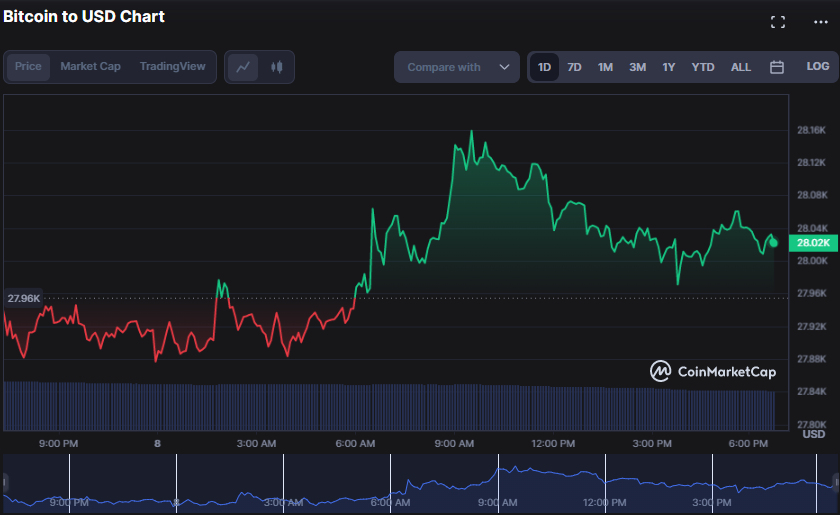The width and height of the screenshot is (840, 515).
Task: Click the 27.80K axis label
Action: coord(811,424)
